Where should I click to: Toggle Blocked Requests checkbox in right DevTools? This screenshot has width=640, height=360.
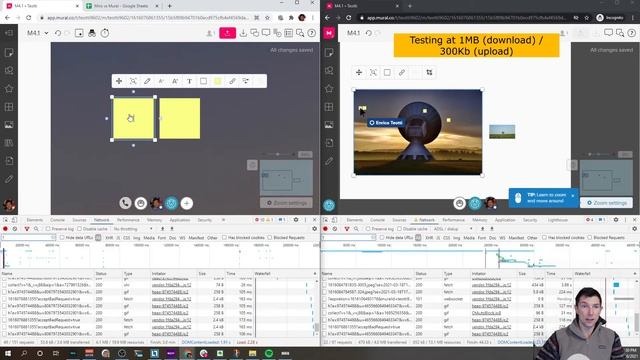tap(590, 238)
